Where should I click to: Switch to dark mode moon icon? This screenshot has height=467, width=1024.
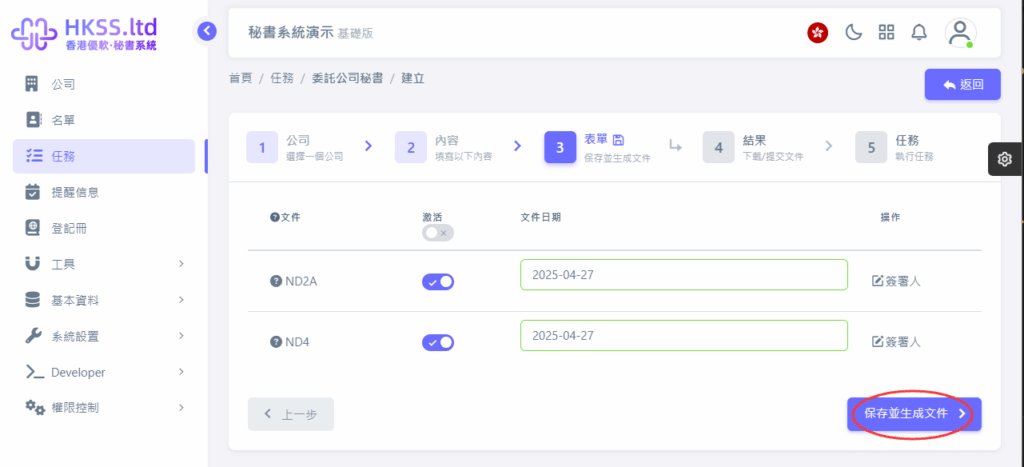[x=854, y=32]
